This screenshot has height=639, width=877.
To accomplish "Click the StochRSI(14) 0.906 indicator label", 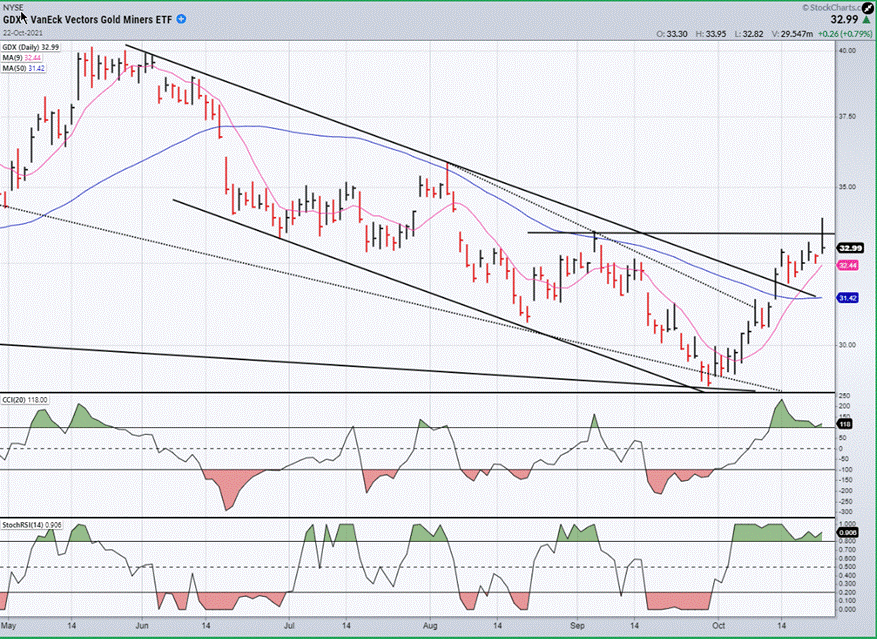I will pyautogui.click(x=32, y=525).
